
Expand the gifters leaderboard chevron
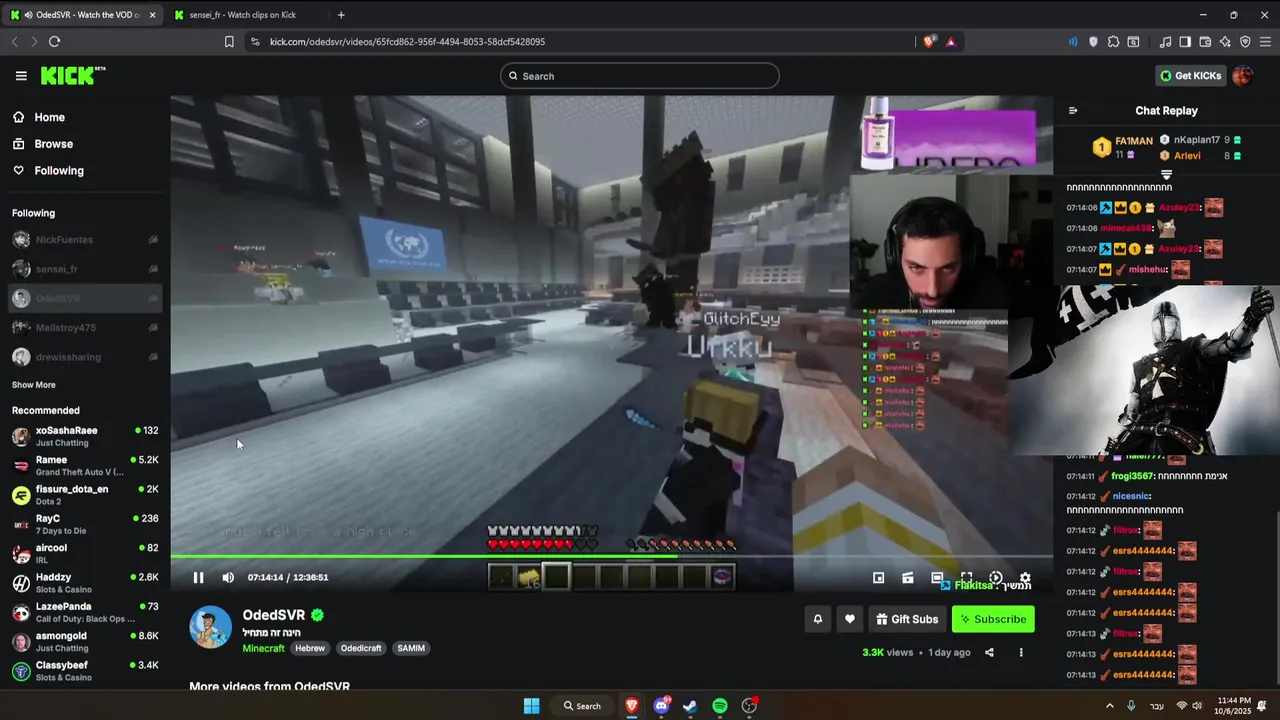coord(1166,175)
